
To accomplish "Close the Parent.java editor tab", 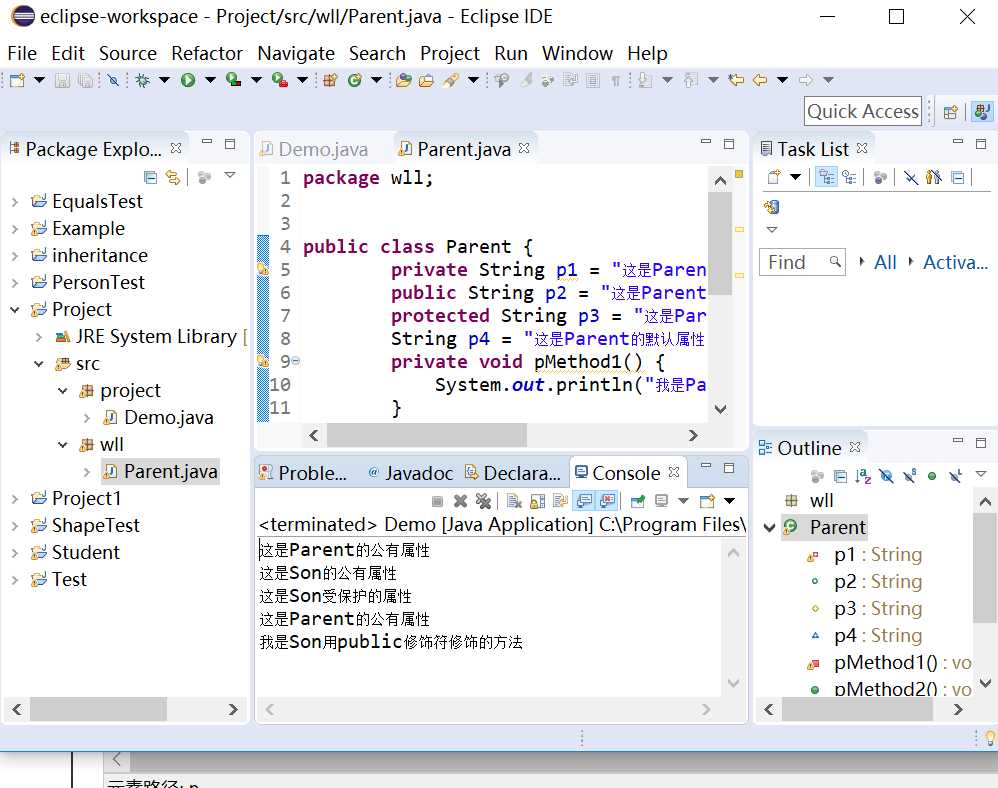I will [x=524, y=148].
